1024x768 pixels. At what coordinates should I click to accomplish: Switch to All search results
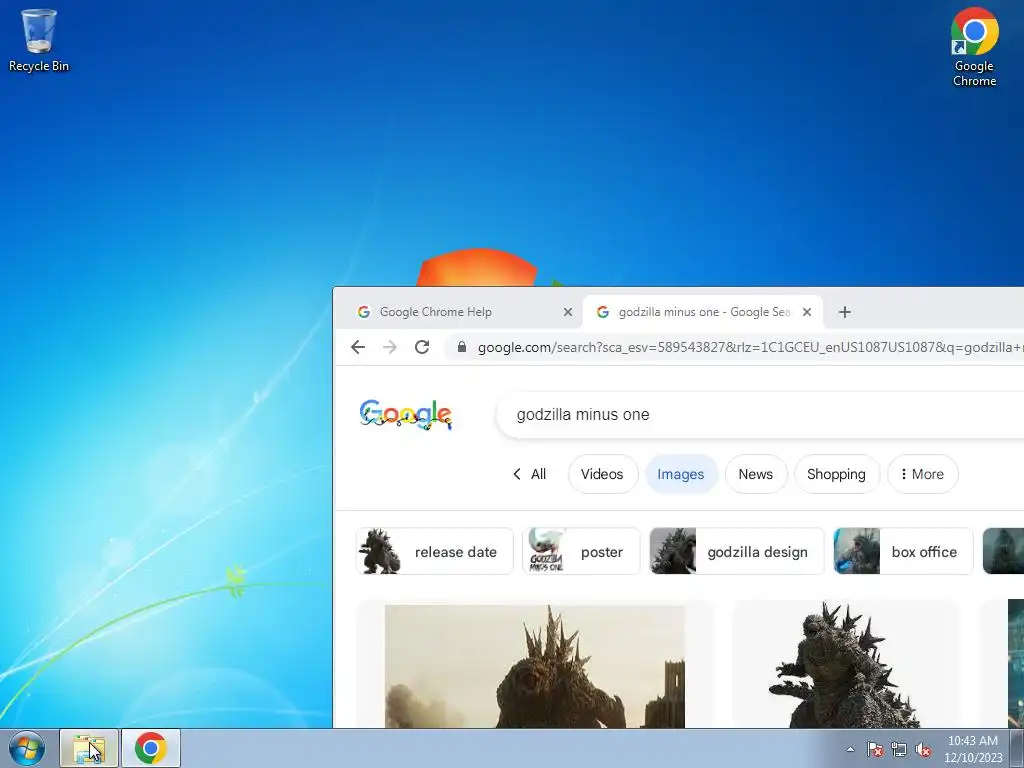(530, 474)
